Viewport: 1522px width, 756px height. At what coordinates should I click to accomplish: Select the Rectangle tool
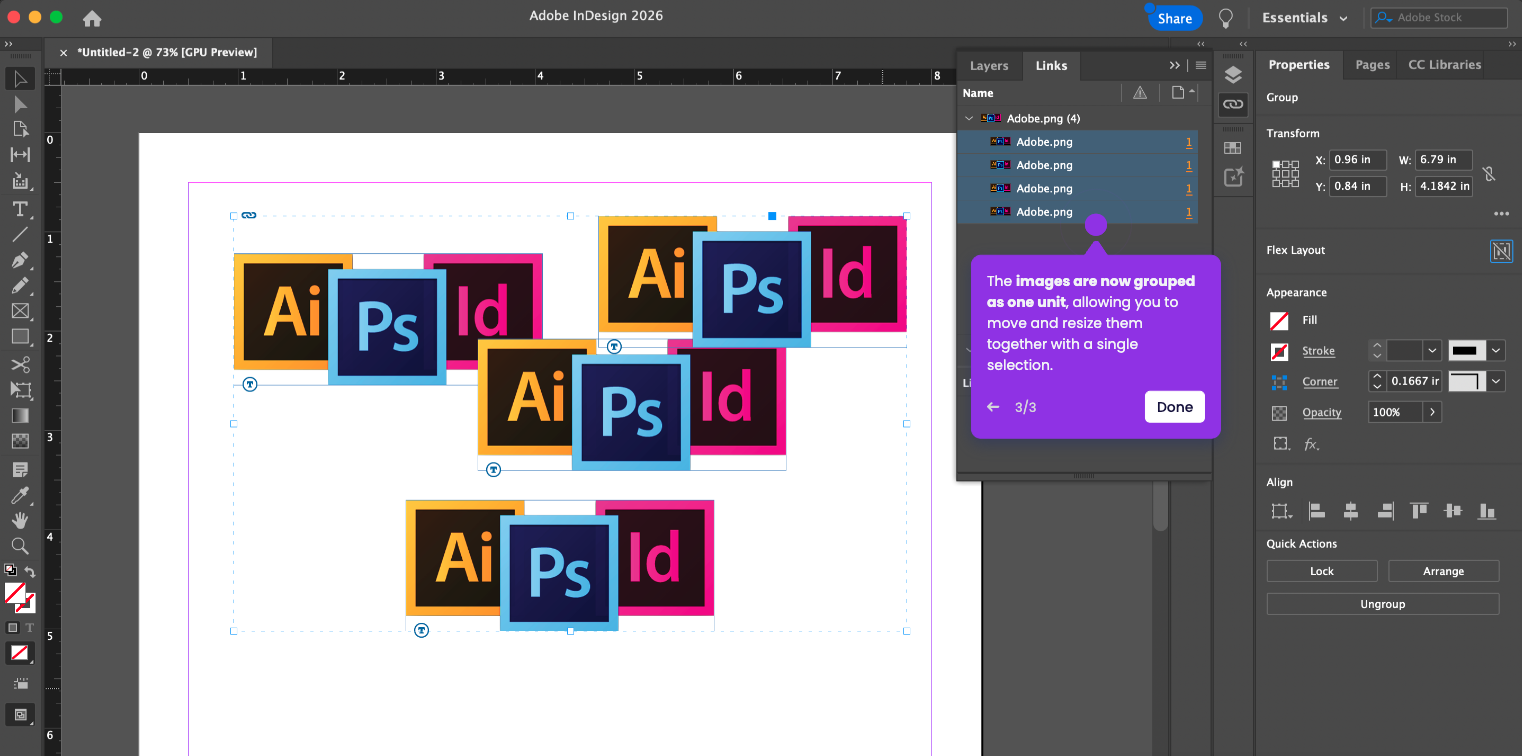coord(20,337)
